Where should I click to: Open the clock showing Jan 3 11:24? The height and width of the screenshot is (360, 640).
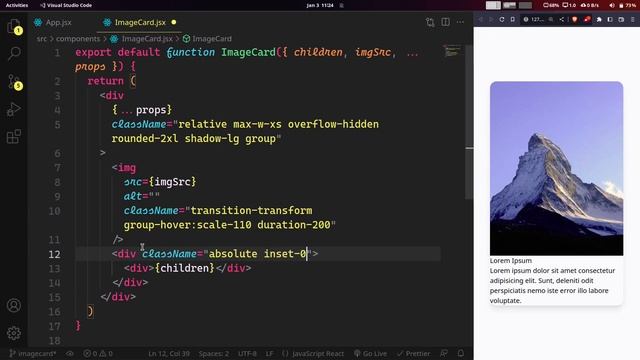coord(320,5)
